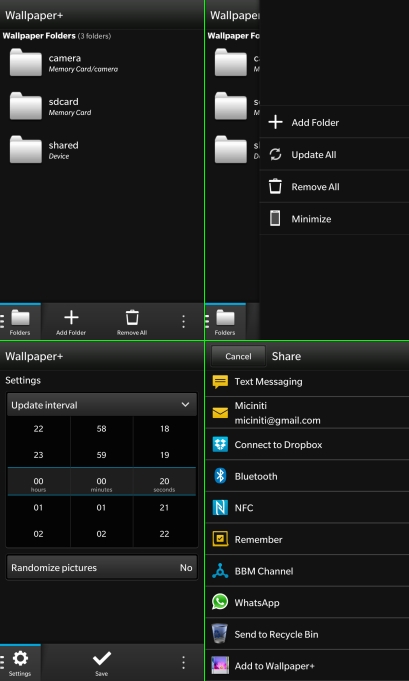The width and height of the screenshot is (409, 681).
Task: Share via WhatsApp
Action: (x=307, y=602)
